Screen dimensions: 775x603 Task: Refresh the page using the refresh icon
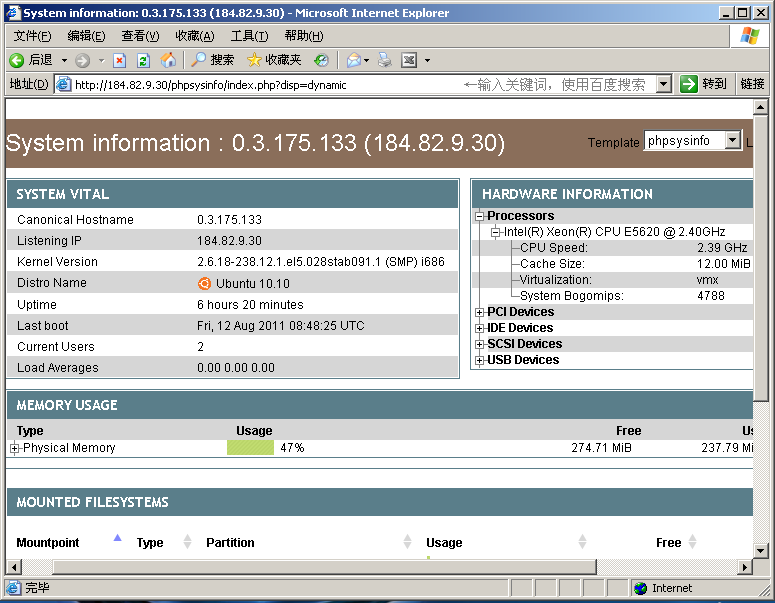[x=143, y=60]
